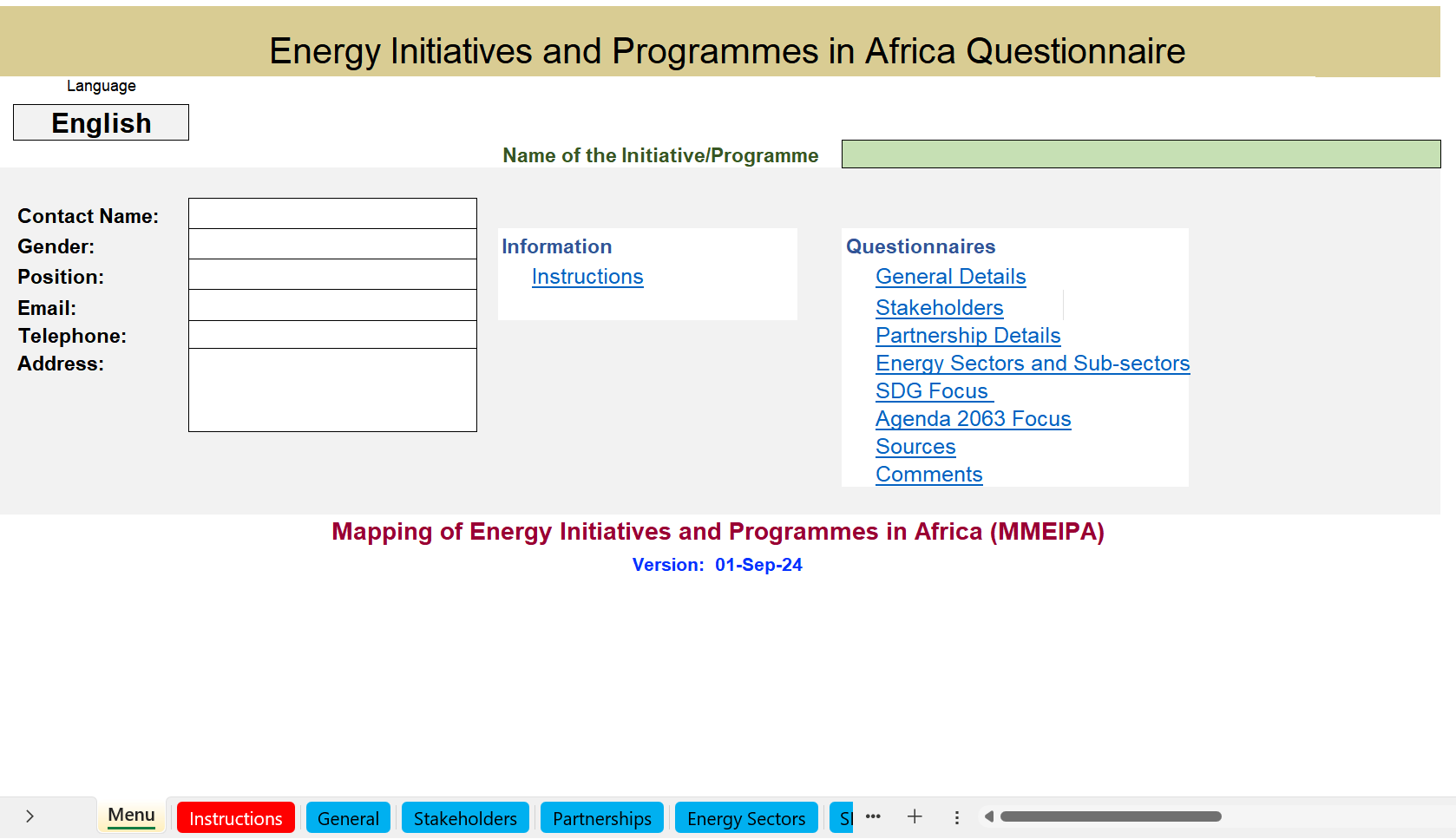This screenshot has height=839, width=1456.
Task: Click the Address text box
Action: [x=332, y=390]
